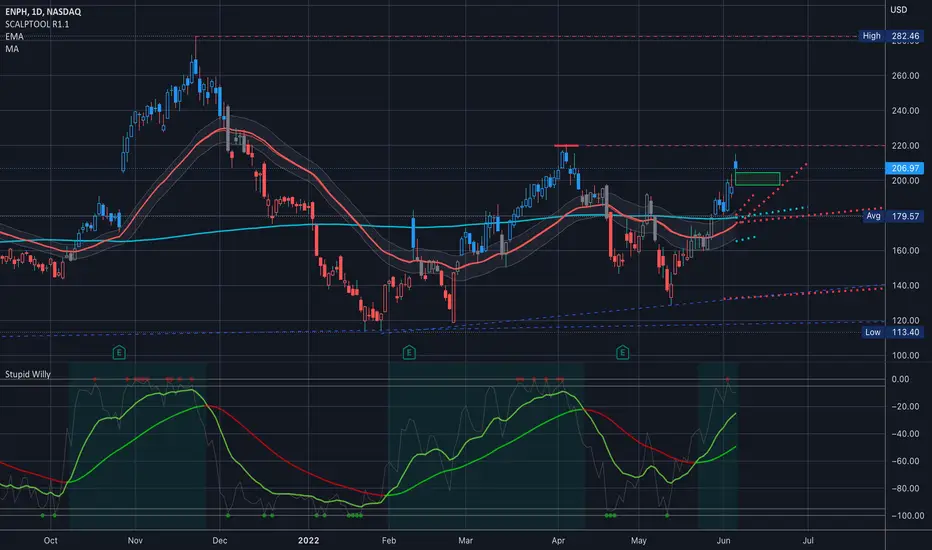This screenshot has width=932, height=550.
Task: Select the green target rectangle near 200
Action: point(757,178)
